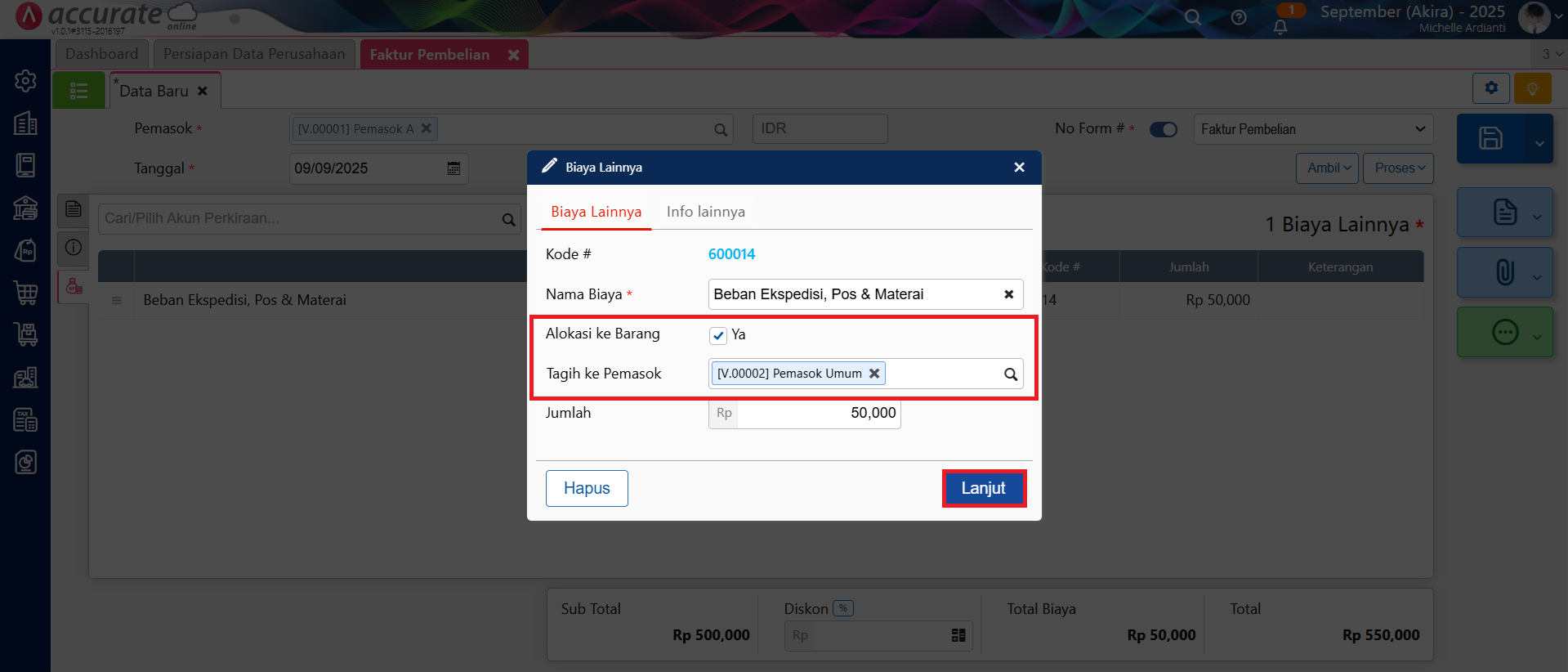Image resolution: width=1568 pixels, height=672 pixels.
Task: Expand the Ambil dropdown button
Action: coord(1327,168)
